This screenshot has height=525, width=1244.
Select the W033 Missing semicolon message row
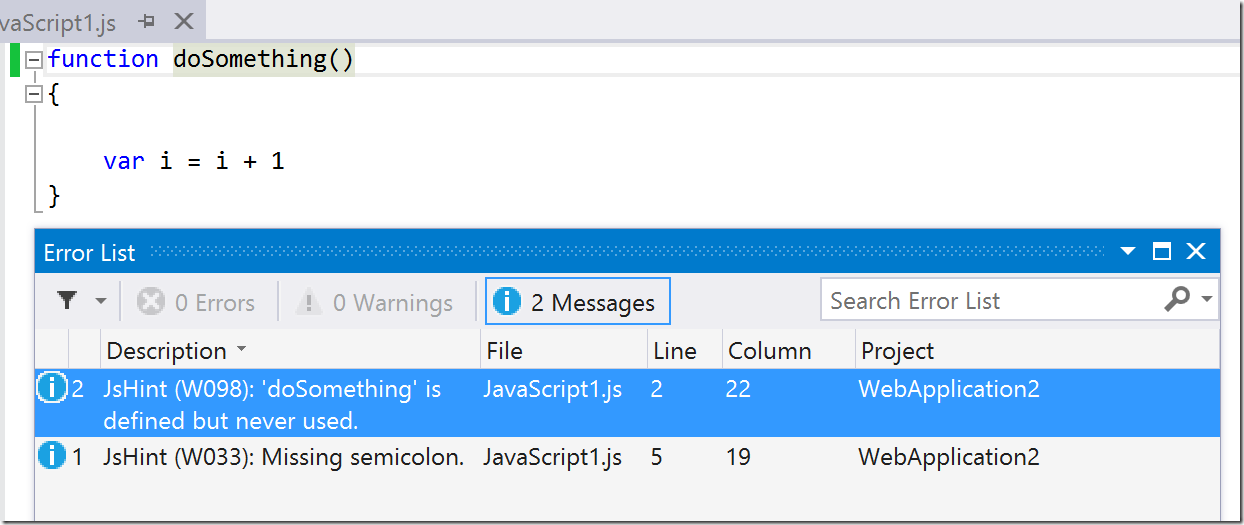(627, 457)
